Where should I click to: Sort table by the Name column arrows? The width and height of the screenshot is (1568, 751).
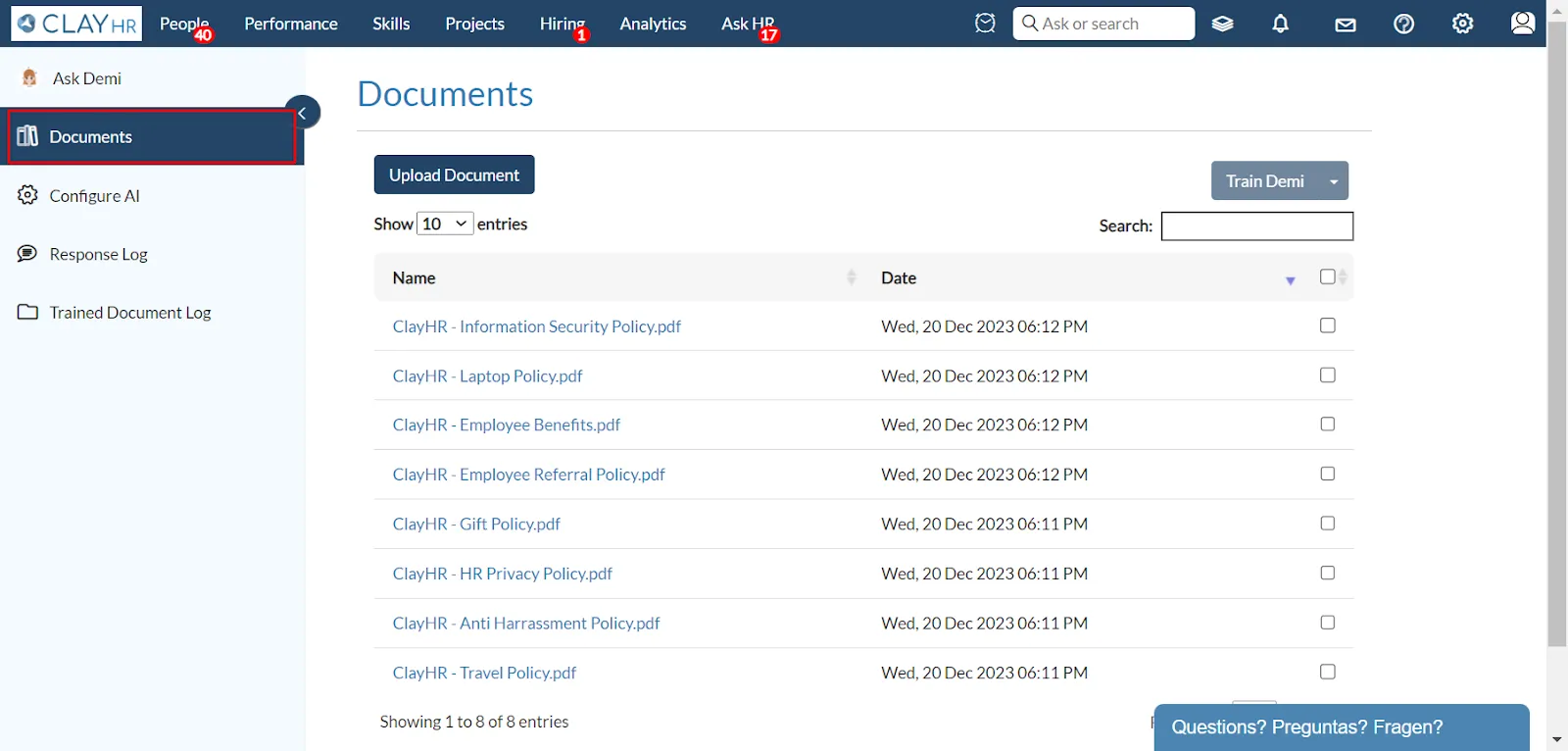[x=852, y=277]
